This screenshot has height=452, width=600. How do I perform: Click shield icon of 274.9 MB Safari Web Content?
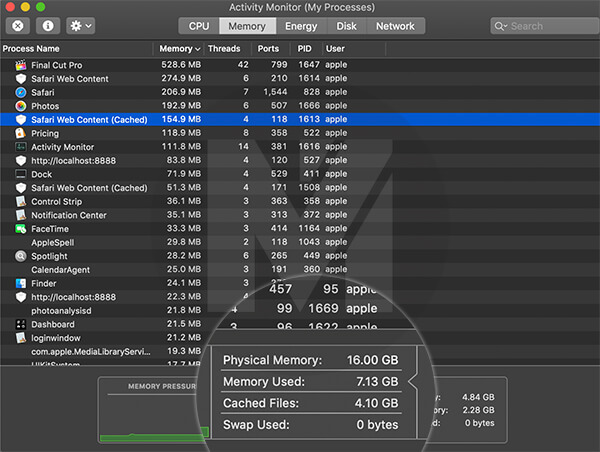pos(21,79)
